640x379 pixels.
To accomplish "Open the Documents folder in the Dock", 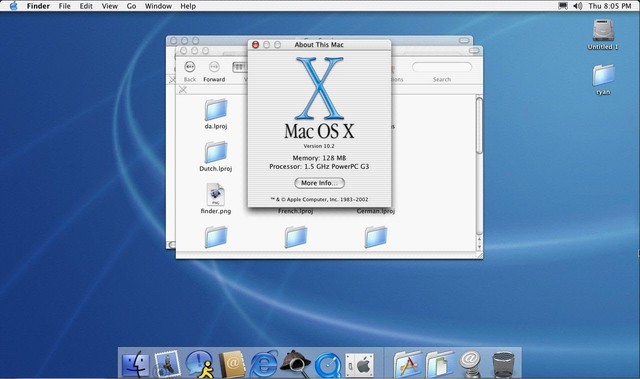I will click(x=439, y=363).
